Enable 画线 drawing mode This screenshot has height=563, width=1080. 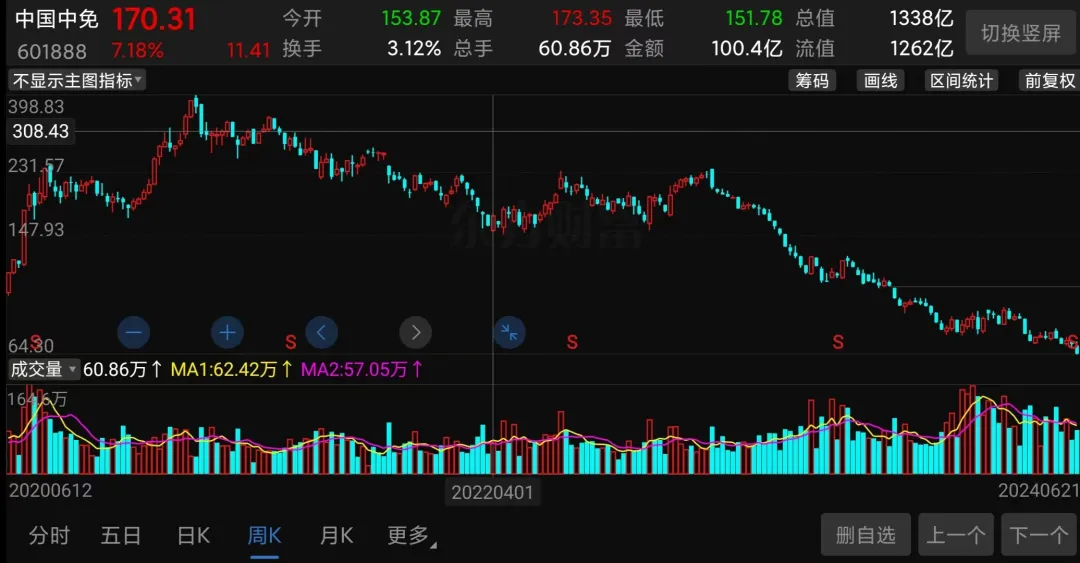coord(881,81)
